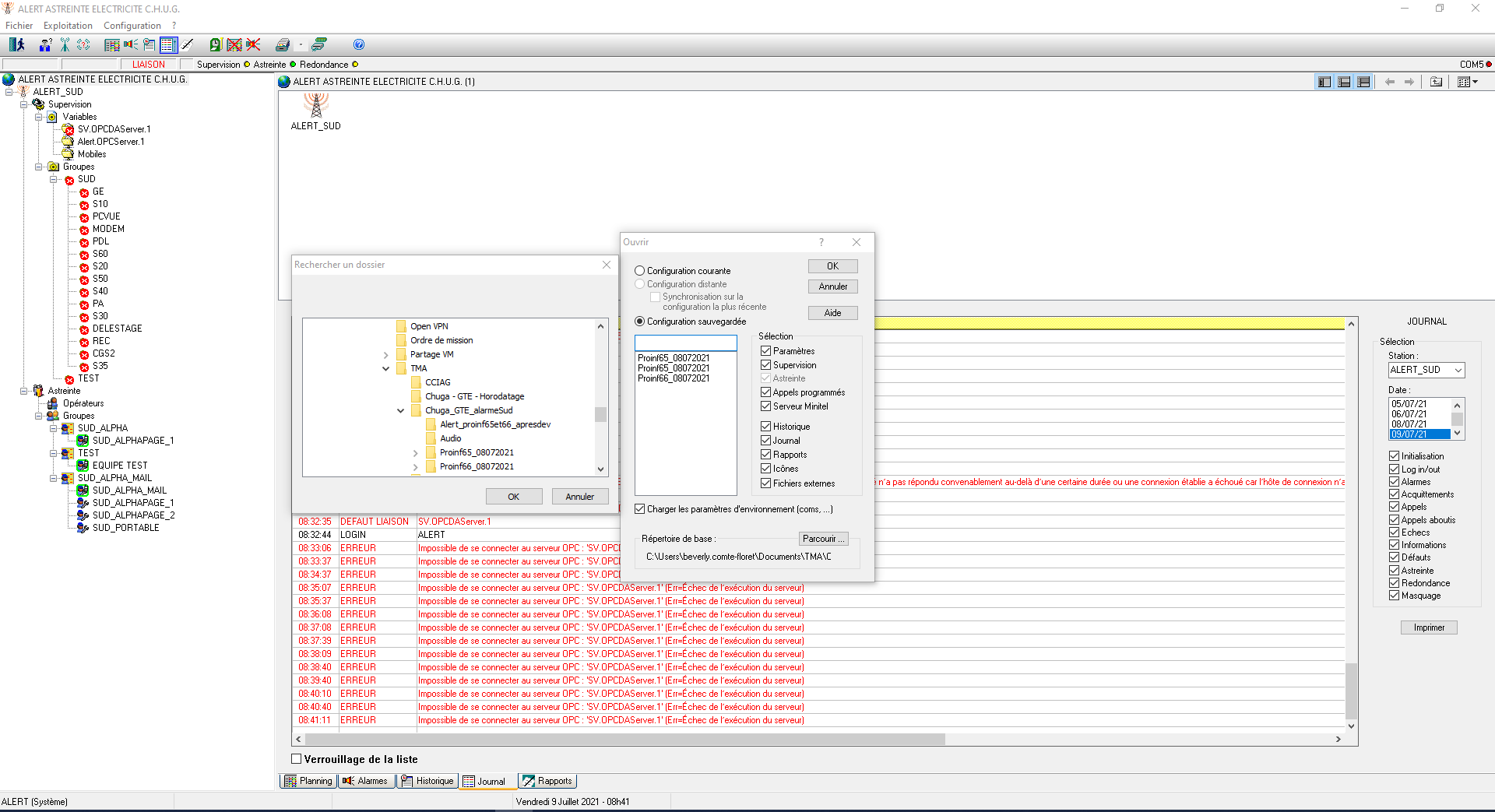This screenshot has width=1495, height=812.
Task: Click the crossed-out loudspeaker toolbar icon
Action: 253,45
